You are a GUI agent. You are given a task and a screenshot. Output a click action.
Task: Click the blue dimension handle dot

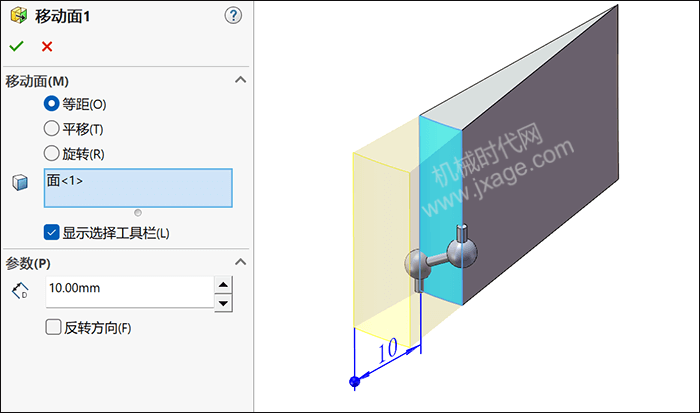coord(354,381)
